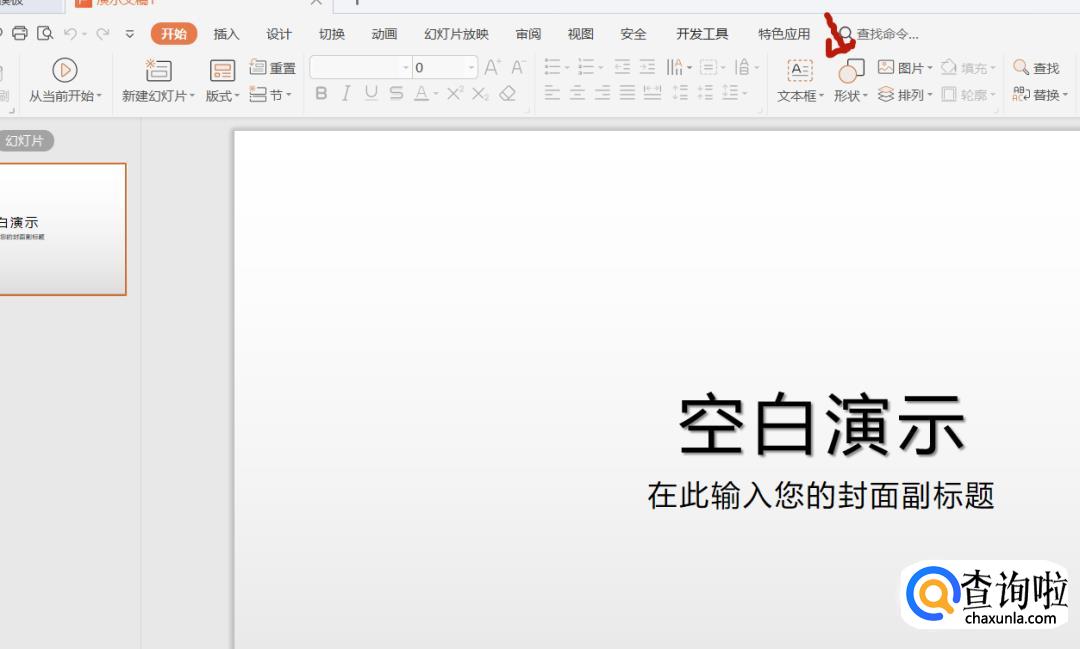Click the undo arrow

click(x=70, y=33)
